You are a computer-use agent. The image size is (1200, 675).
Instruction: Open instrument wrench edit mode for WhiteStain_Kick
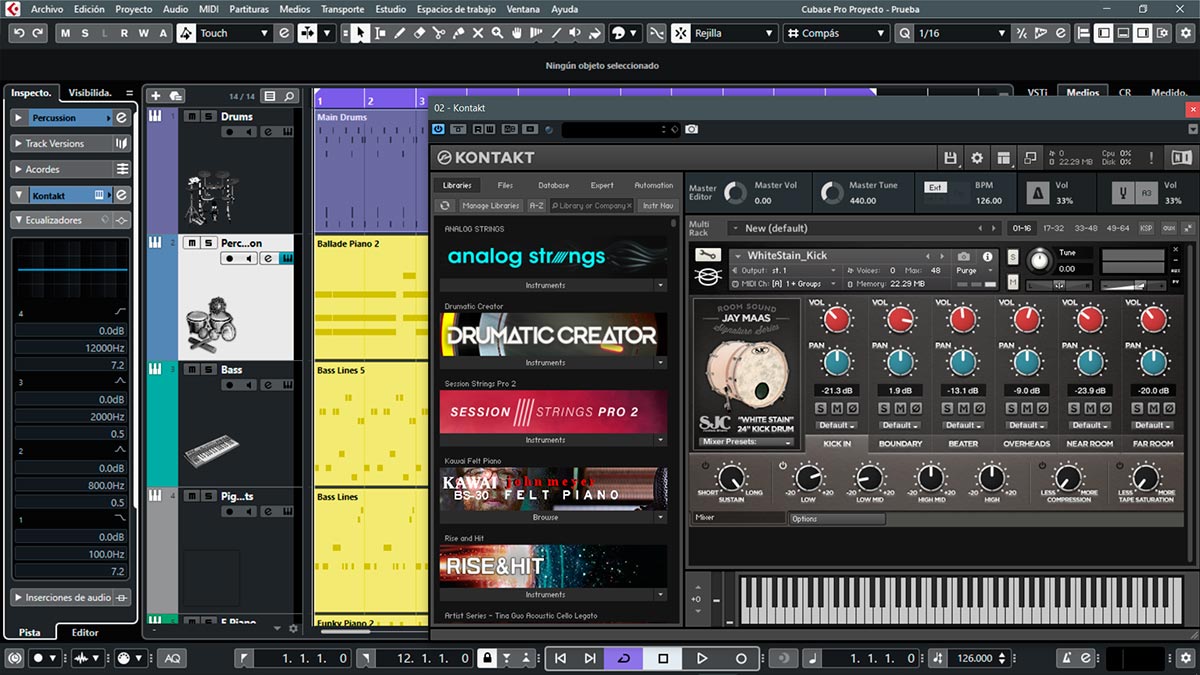tap(707, 255)
